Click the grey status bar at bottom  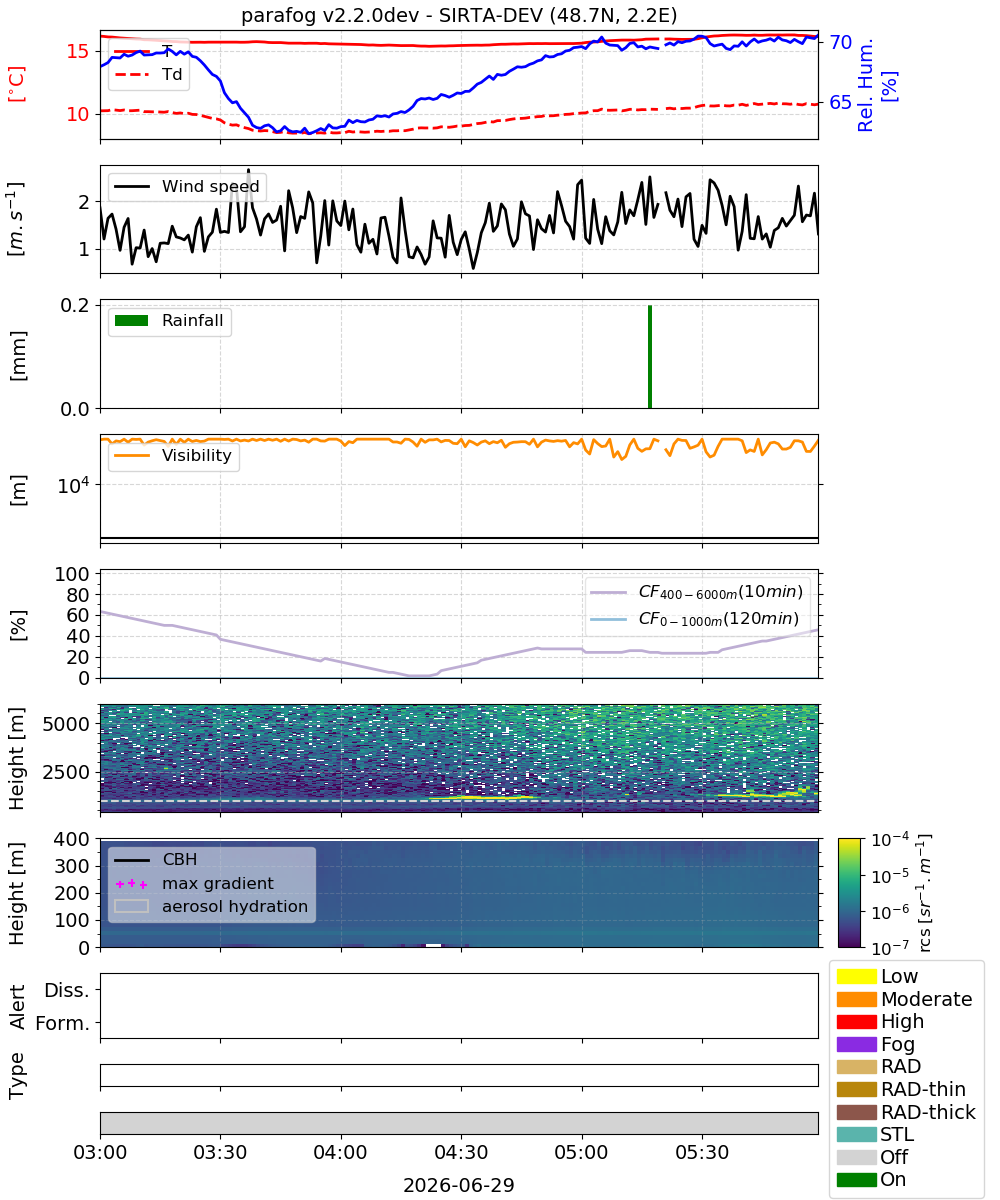pos(459,1123)
